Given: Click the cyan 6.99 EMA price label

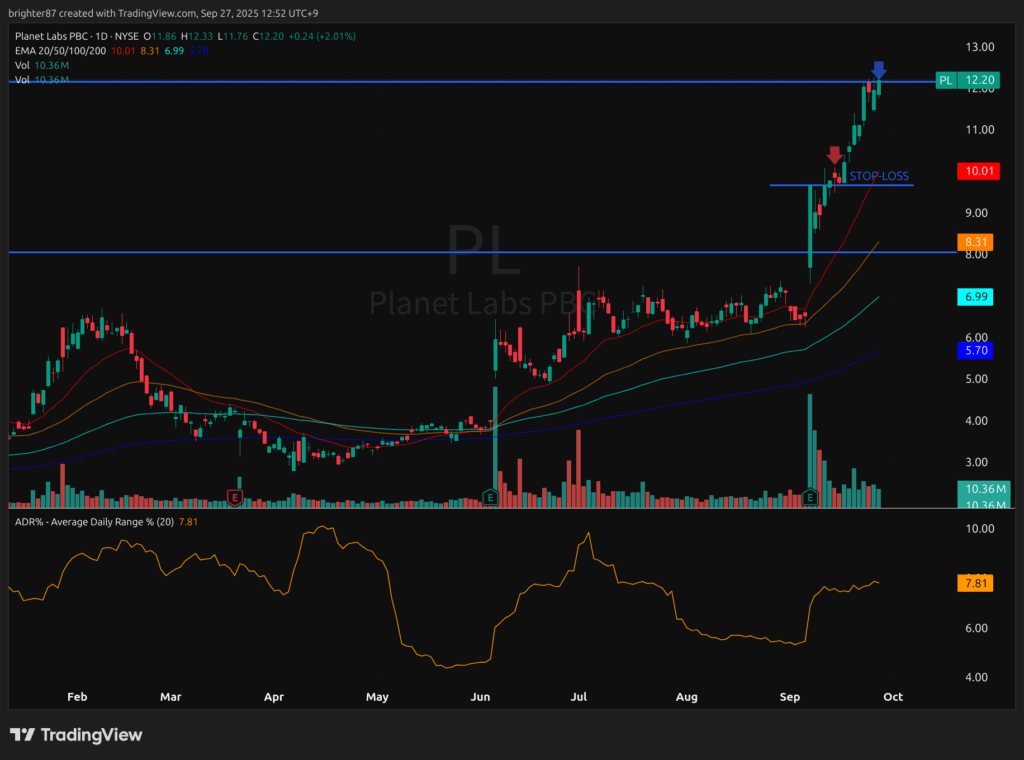Looking at the screenshot, I should pyautogui.click(x=976, y=297).
